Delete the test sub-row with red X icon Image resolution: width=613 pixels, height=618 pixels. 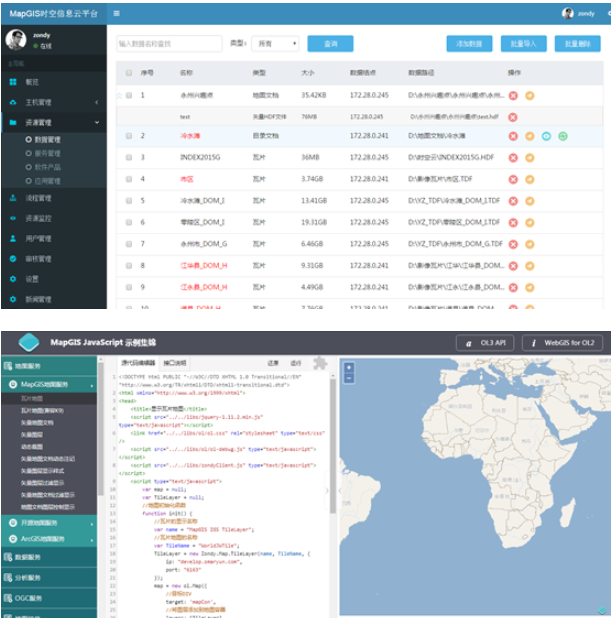[512, 117]
